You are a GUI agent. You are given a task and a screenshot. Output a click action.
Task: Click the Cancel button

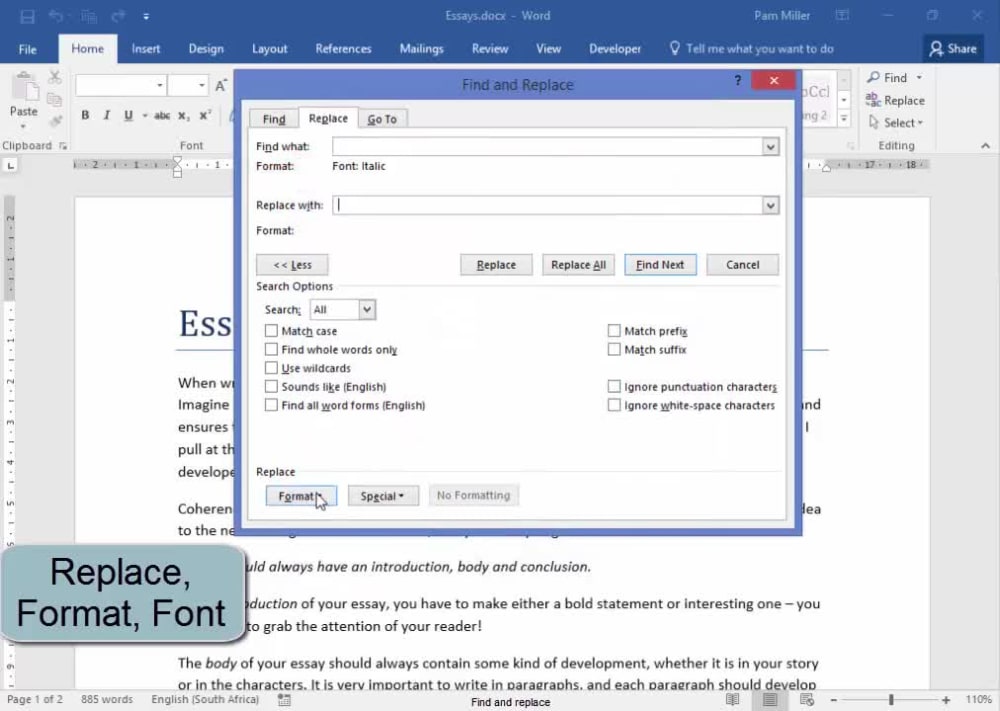742,265
